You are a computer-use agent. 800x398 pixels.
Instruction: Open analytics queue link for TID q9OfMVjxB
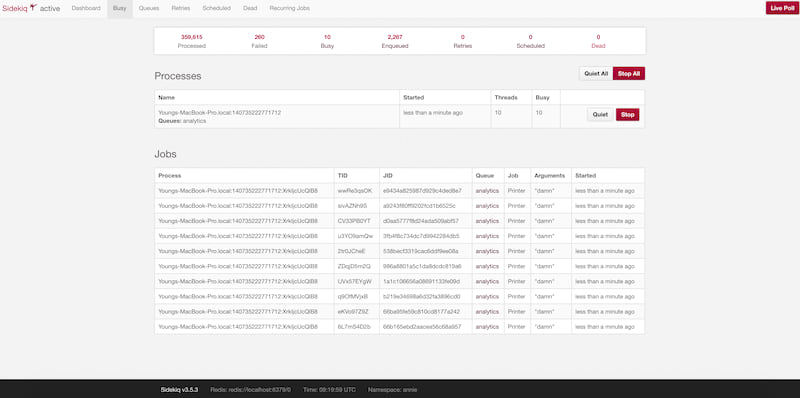tap(487, 296)
